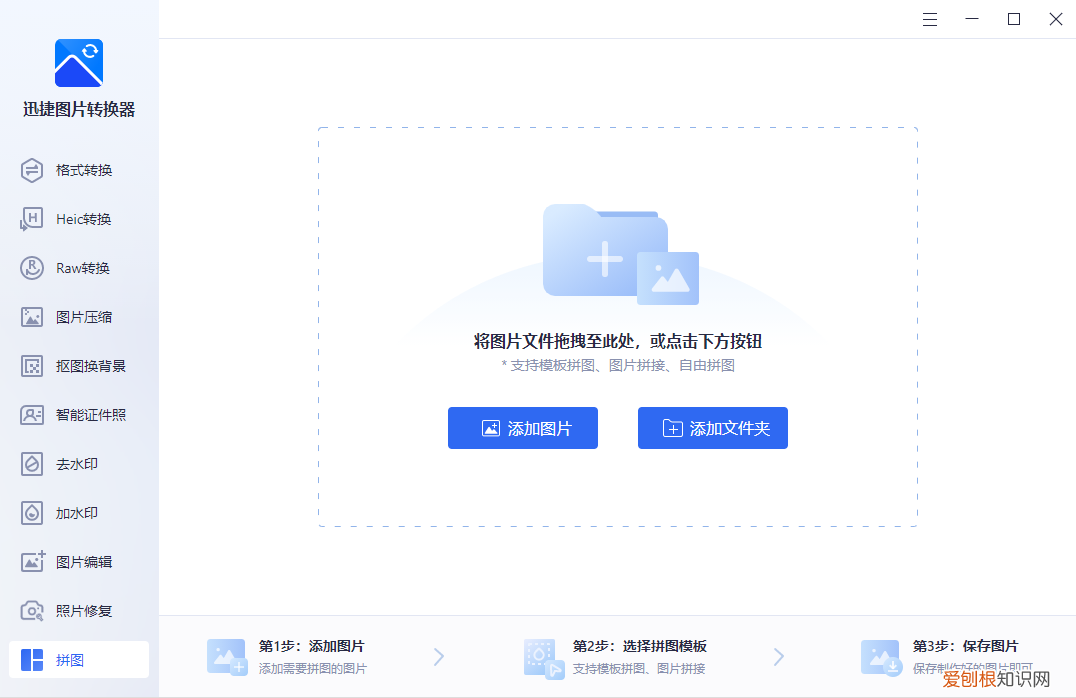Screen dimensions: 1076x698
Task: Open the 抠图换背景 background removal tool
Action: (79, 366)
